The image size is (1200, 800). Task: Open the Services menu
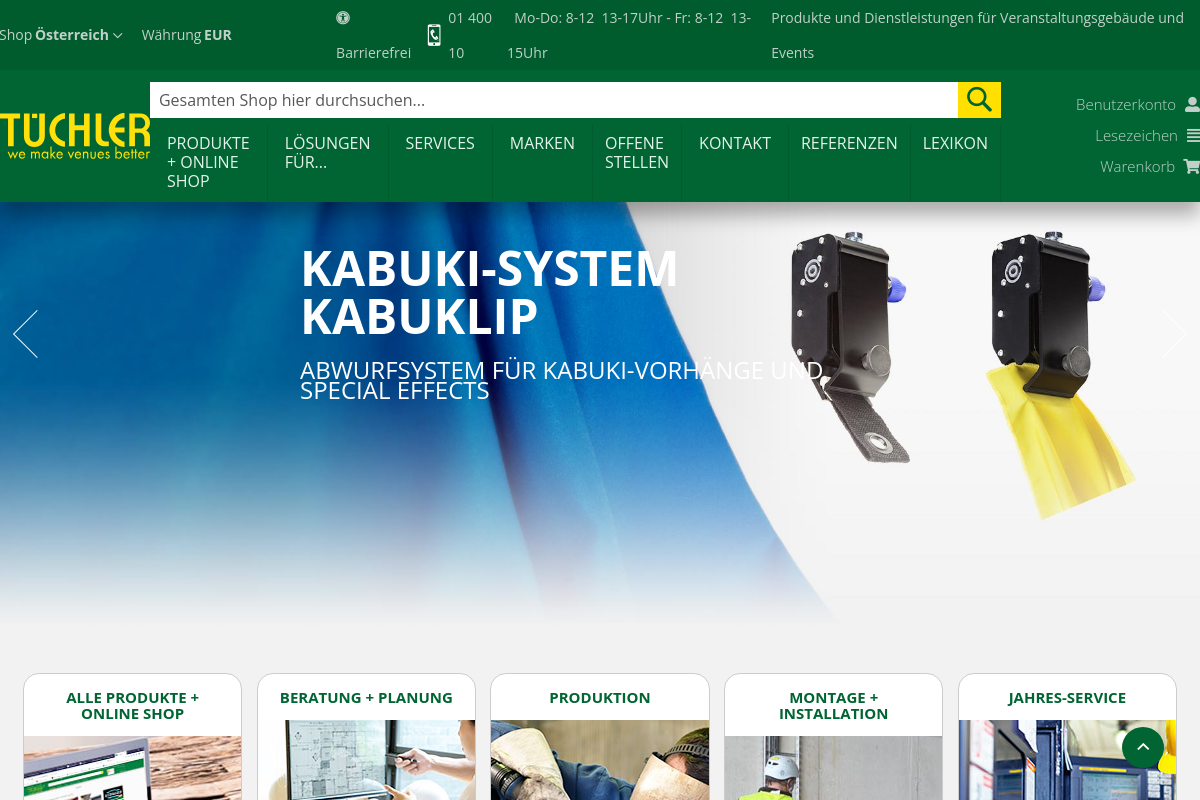440,143
